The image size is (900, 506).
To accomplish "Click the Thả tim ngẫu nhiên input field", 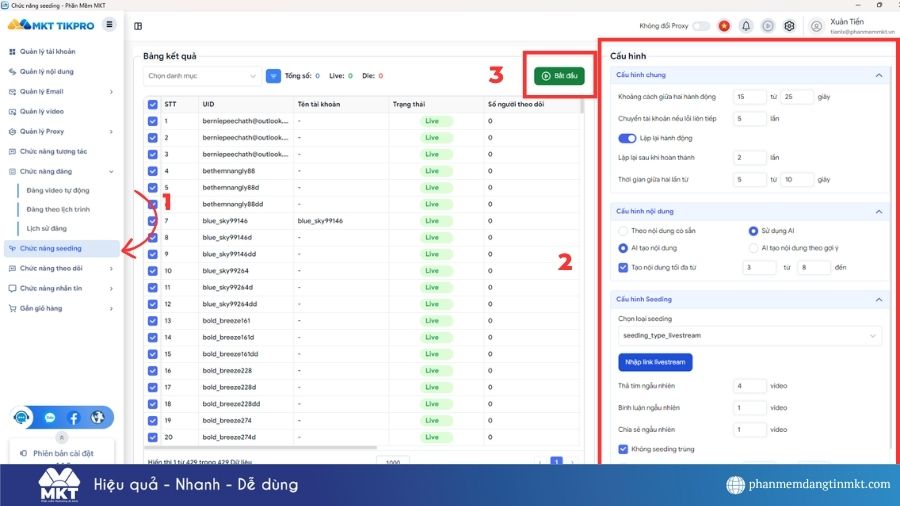I will (750, 385).
